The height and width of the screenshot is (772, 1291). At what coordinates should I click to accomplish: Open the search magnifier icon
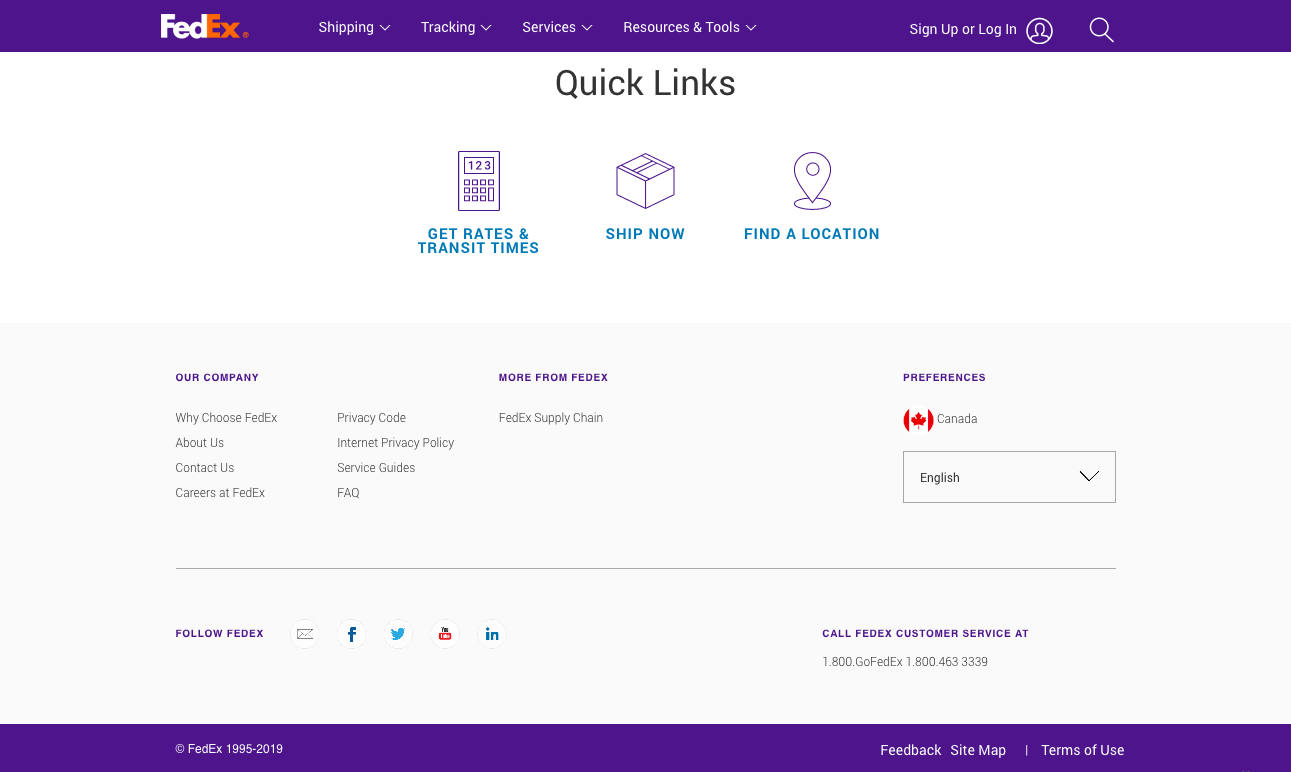click(1101, 30)
